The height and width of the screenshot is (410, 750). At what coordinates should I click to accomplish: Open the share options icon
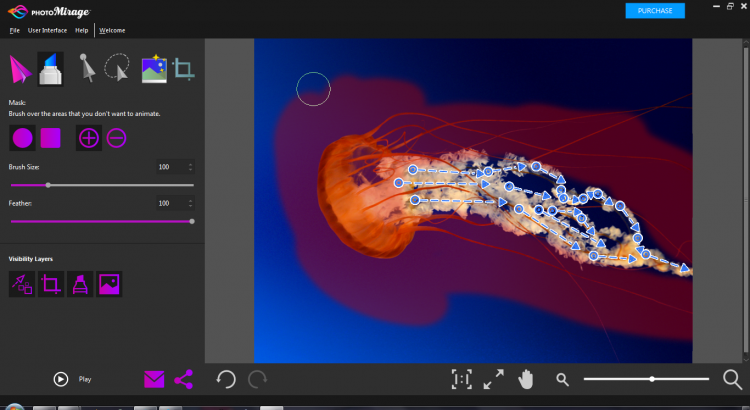pos(184,379)
